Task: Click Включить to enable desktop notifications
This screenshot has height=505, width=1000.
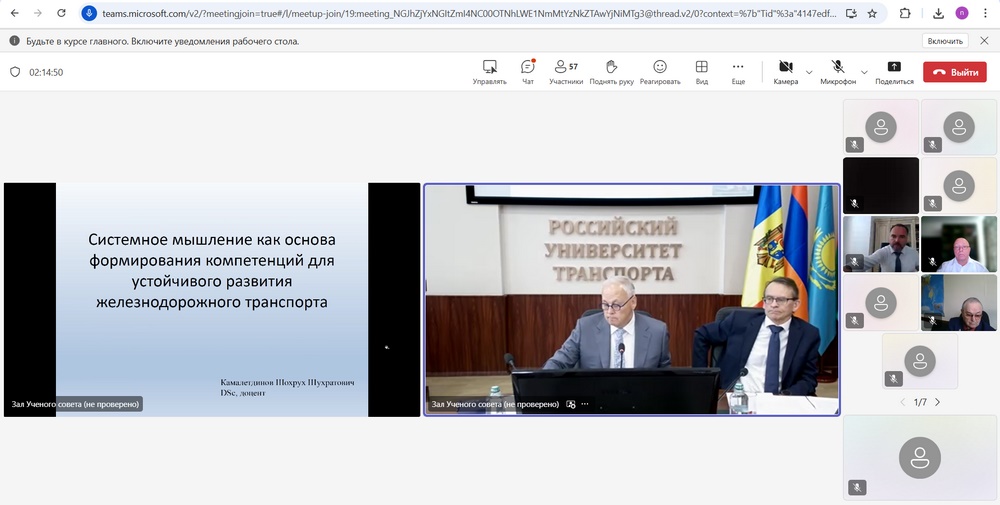Action: tap(945, 41)
